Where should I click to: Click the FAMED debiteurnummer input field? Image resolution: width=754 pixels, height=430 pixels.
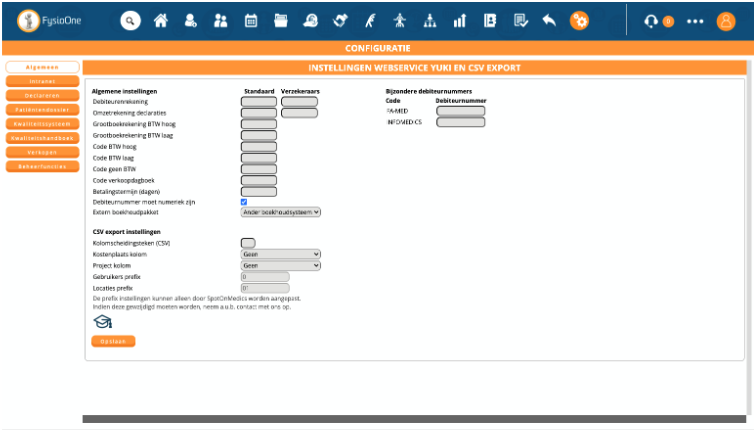click(x=460, y=111)
